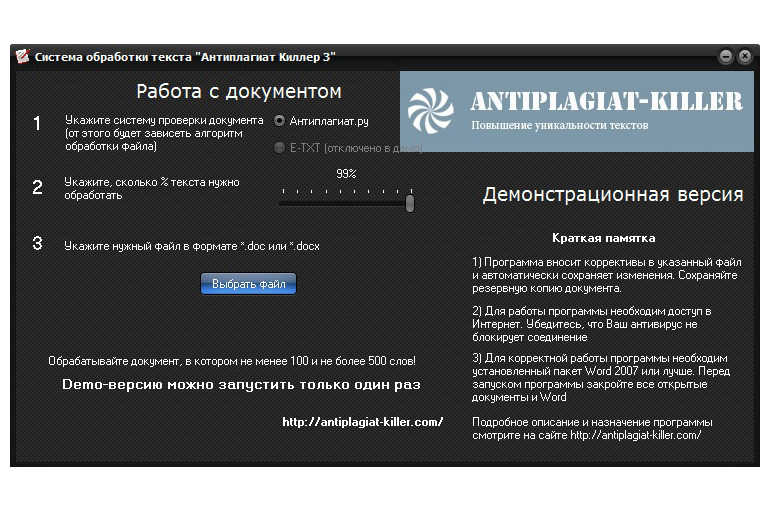Screen dimensions: 770x512
Task: Click the application icon in the title bar
Action: (x=22, y=56)
